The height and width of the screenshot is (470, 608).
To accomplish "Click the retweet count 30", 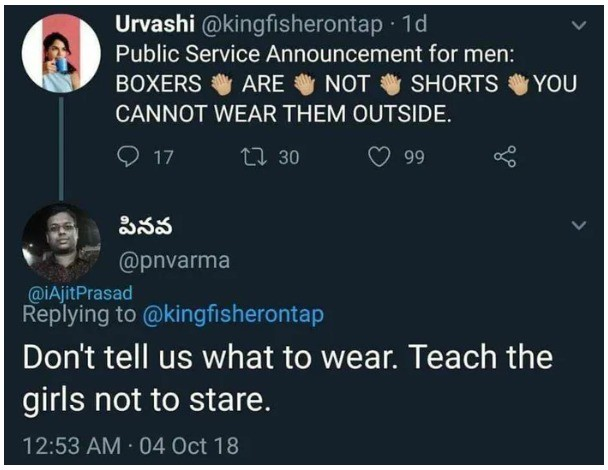I will pyautogui.click(x=288, y=157).
